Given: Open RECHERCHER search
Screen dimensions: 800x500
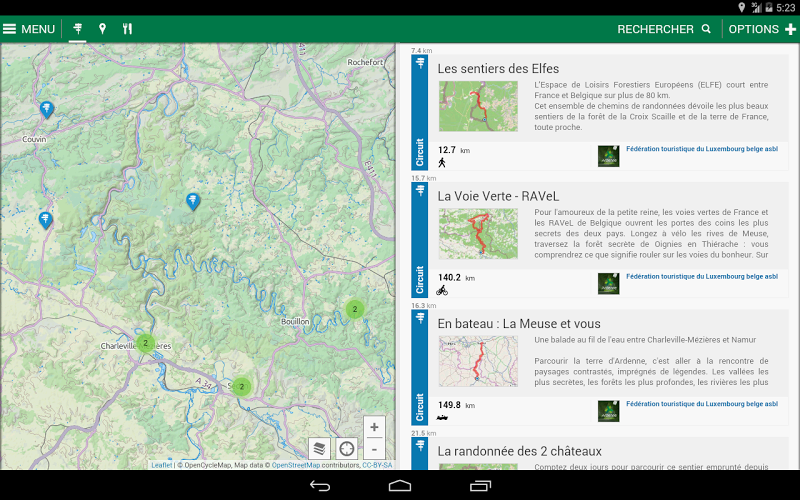Looking at the screenshot, I should pos(664,29).
